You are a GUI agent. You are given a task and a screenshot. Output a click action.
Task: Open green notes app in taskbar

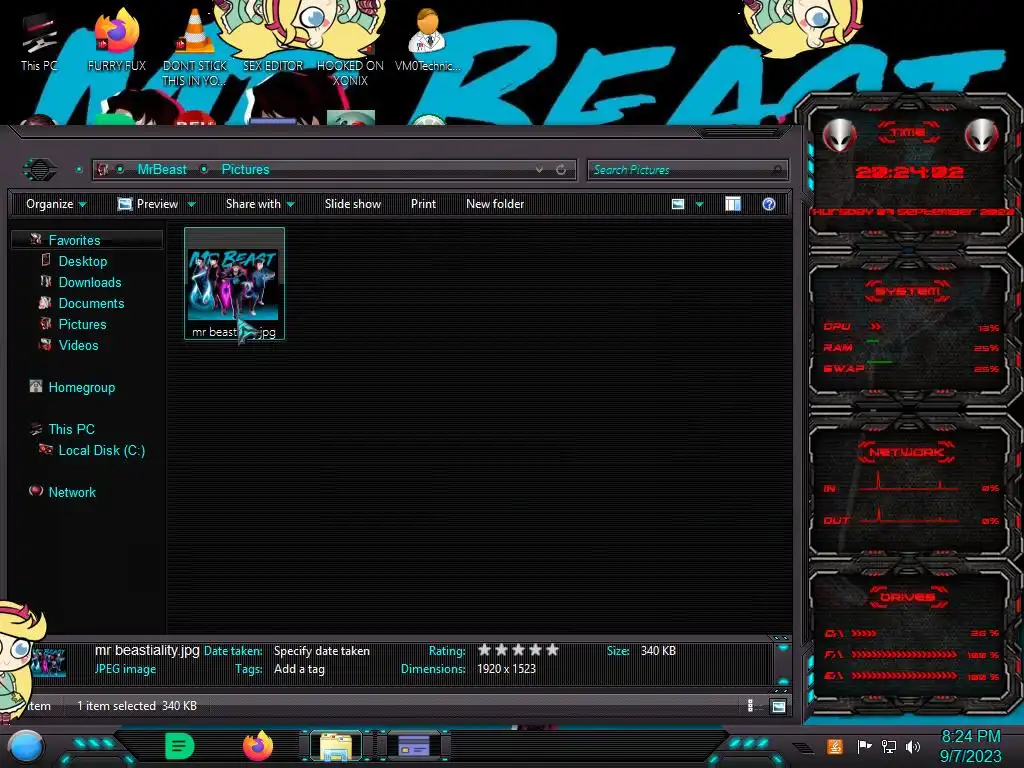[x=180, y=746]
